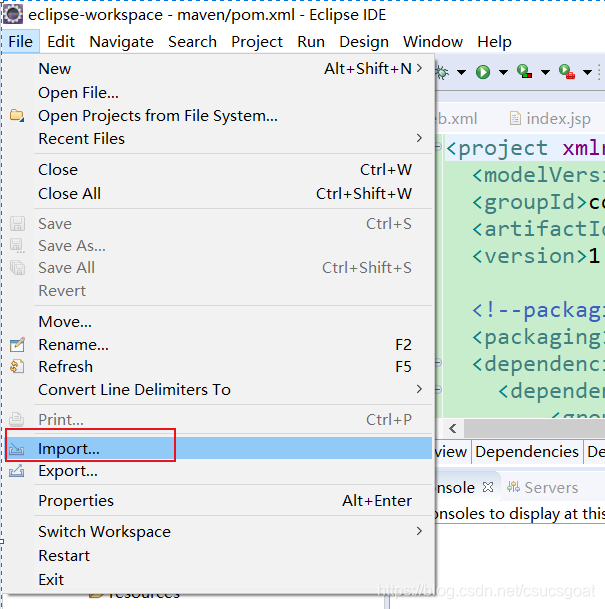Click the Export icon beside Export...
Screen dimensions: 605x609
pos(17,471)
